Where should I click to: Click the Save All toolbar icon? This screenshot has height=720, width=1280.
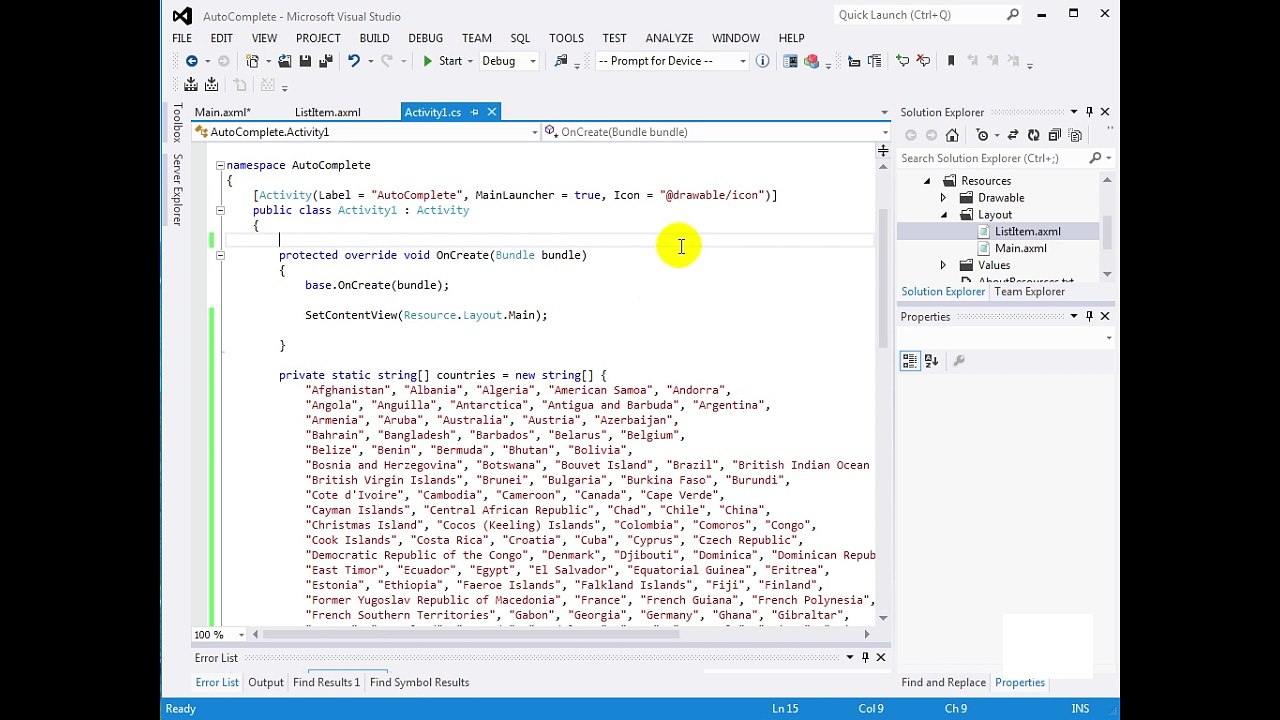[x=325, y=61]
